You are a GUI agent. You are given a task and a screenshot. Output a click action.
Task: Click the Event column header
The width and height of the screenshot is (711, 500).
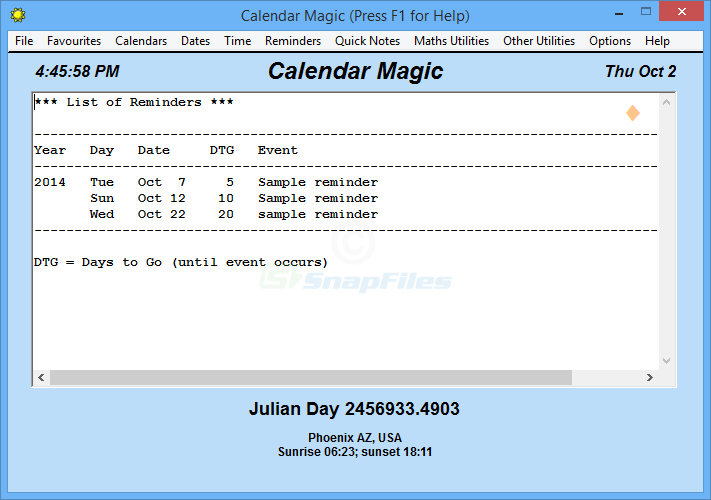click(278, 150)
